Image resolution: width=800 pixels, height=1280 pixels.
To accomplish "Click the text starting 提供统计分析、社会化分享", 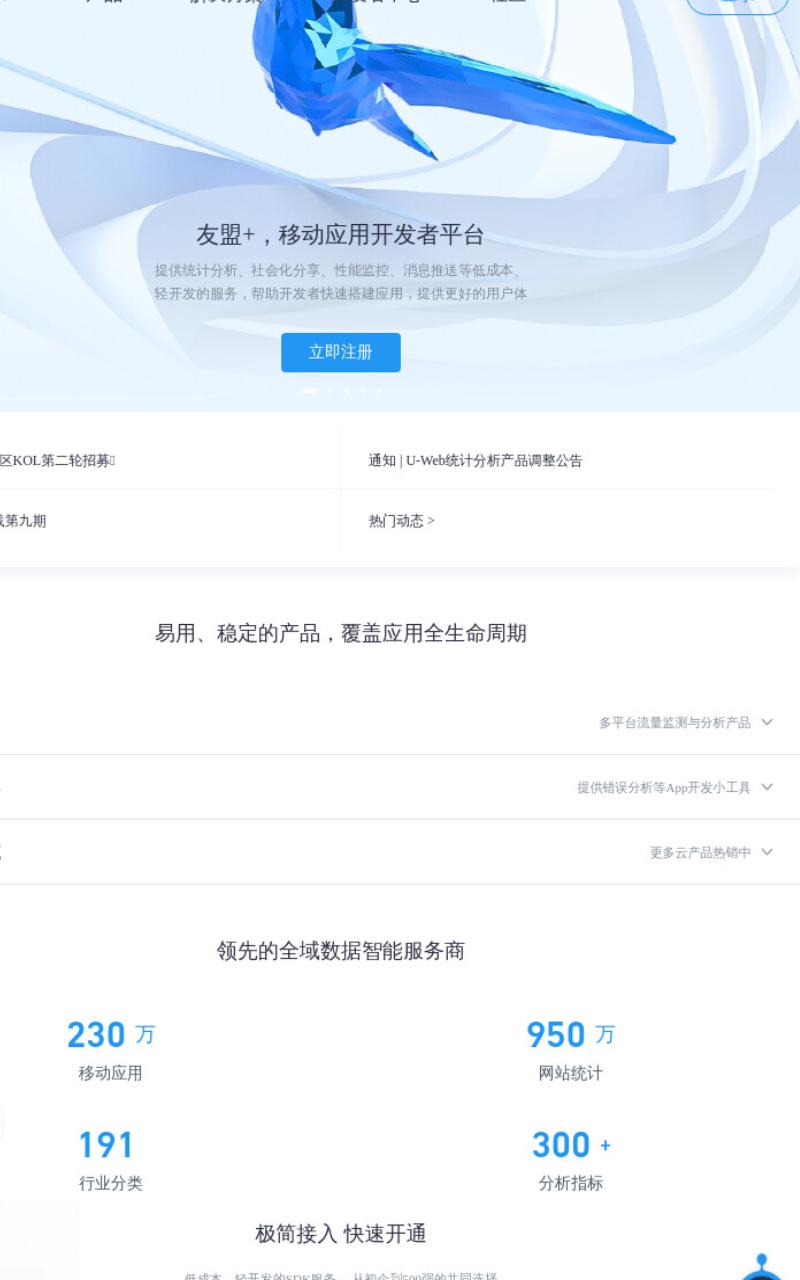I will pyautogui.click(x=340, y=282).
